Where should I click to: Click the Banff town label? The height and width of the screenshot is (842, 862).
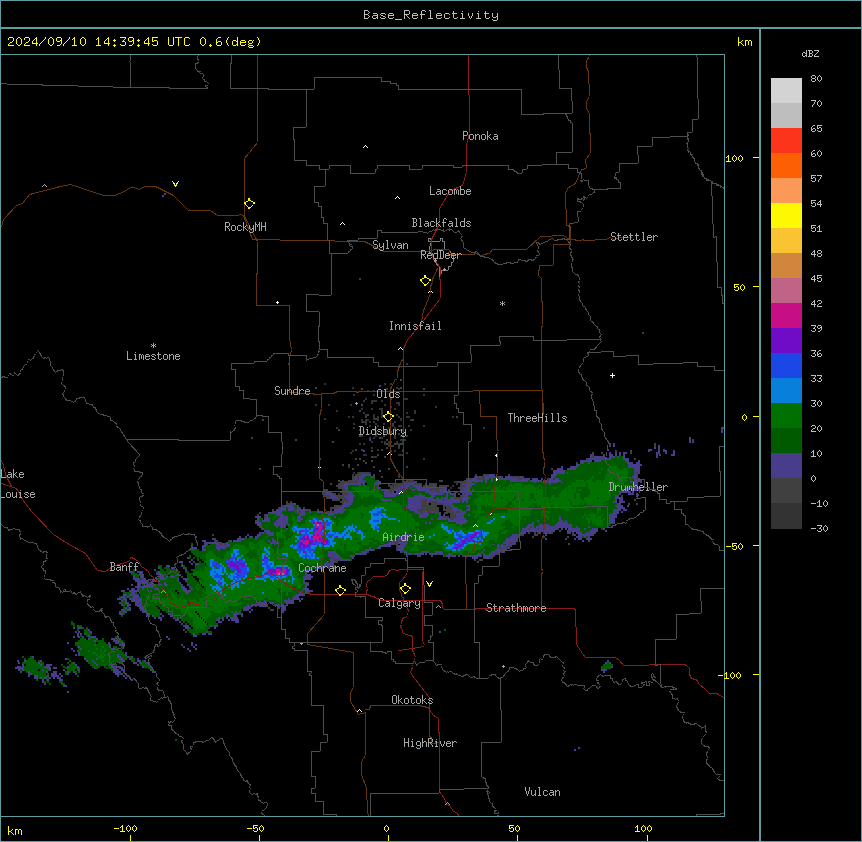click(124, 567)
